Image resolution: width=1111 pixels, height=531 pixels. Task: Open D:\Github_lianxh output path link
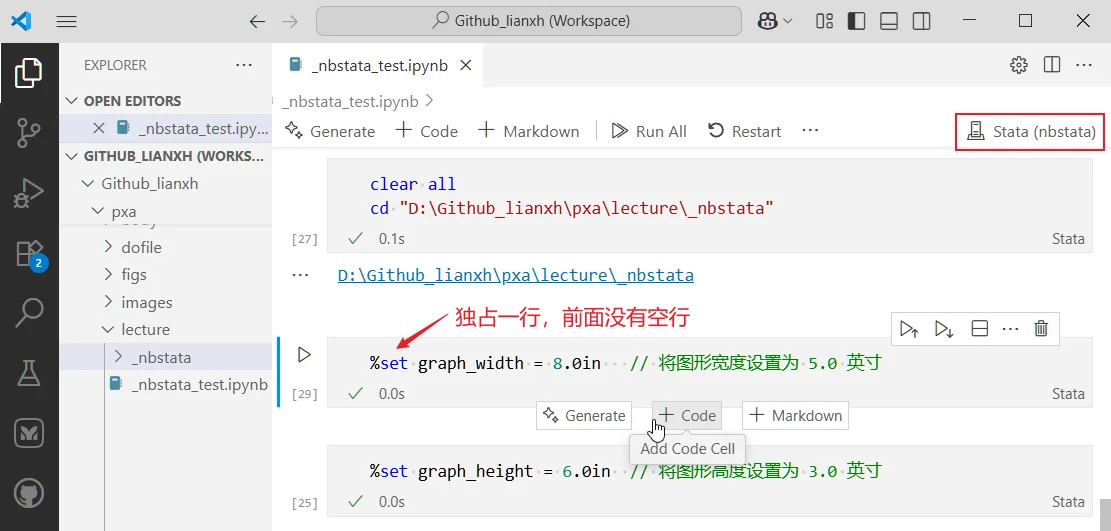click(516, 275)
